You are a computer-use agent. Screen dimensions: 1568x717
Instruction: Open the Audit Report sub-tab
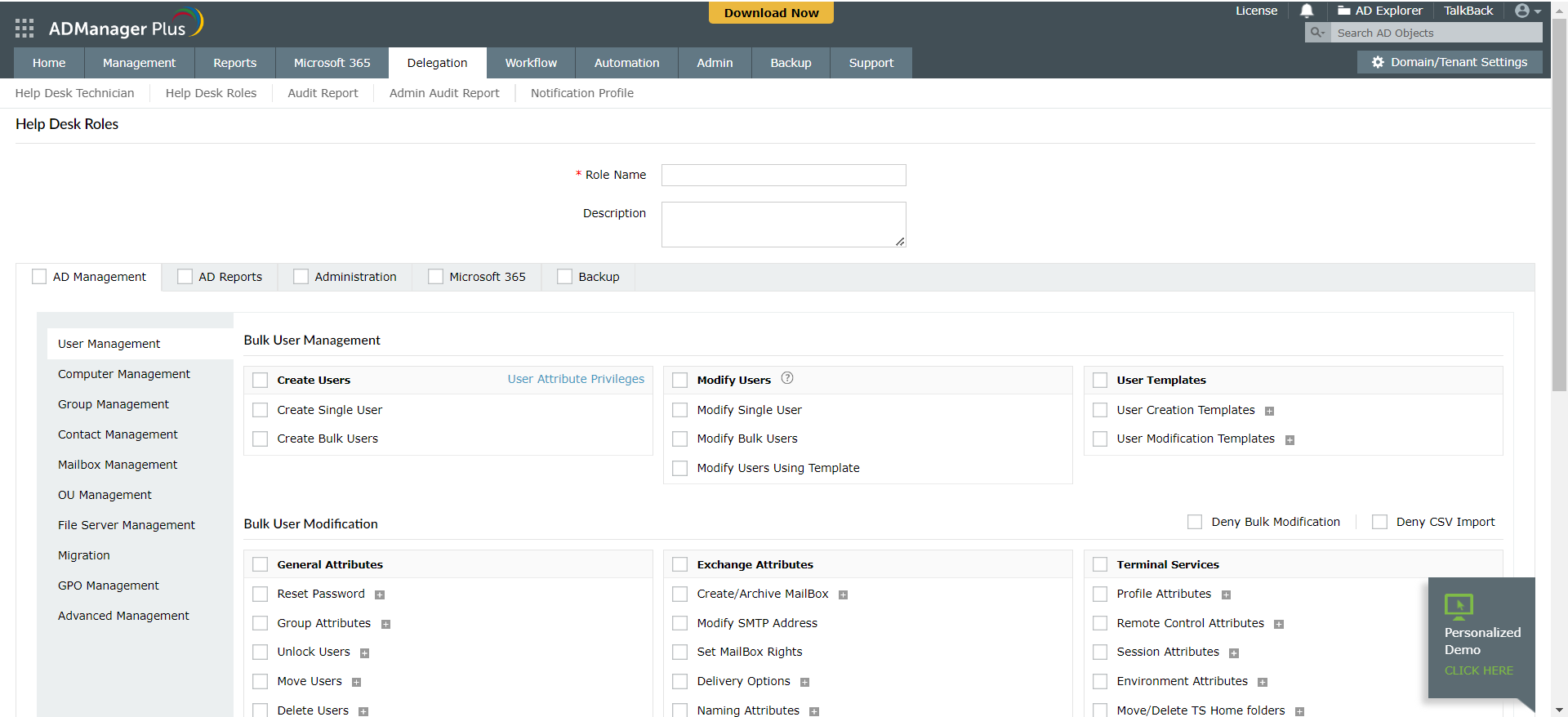(x=323, y=93)
